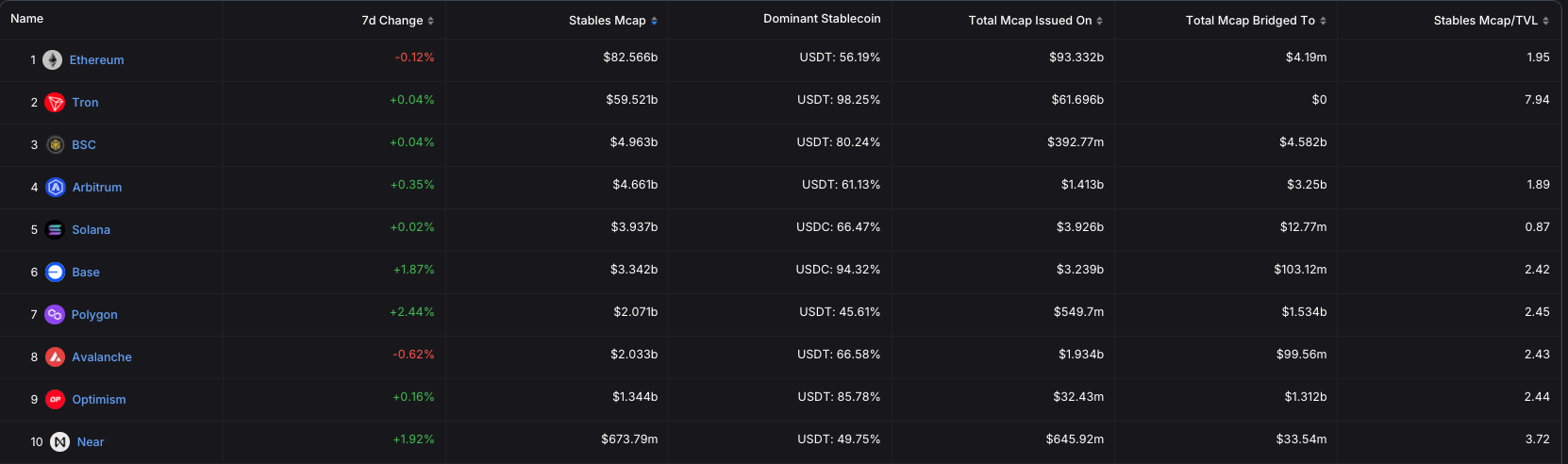Click the Near chain logo icon
This screenshot has height=464, width=1568.
[x=59, y=442]
